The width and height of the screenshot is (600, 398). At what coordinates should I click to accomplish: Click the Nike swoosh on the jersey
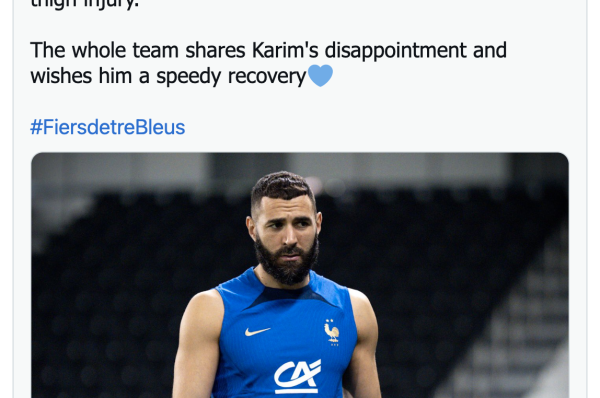pos(257,331)
